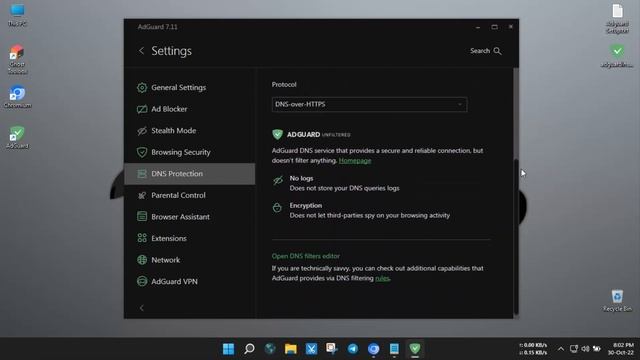Open Telegram from the taskbar

point(353,349)
